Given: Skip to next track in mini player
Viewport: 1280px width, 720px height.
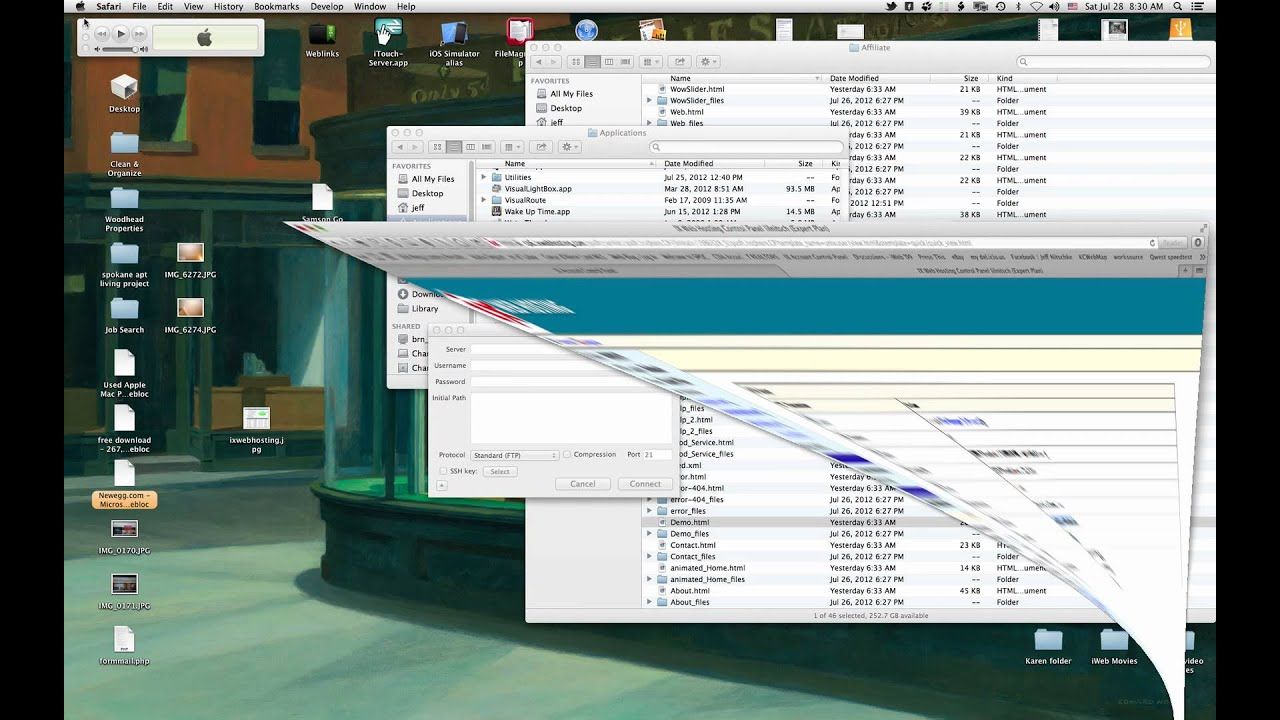Looking at the screenshot, I should click(x=139, y=34).
